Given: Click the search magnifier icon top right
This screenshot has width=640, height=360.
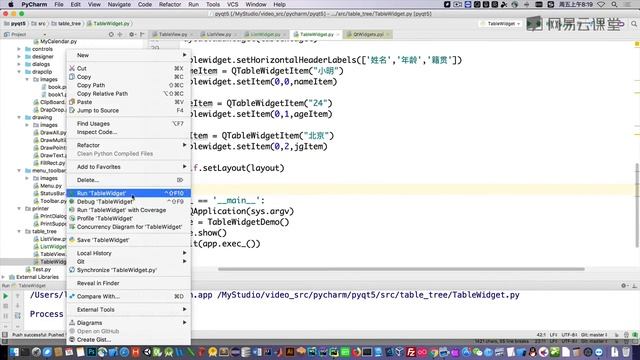Looking at the screenshot, I should click(634, 24).
